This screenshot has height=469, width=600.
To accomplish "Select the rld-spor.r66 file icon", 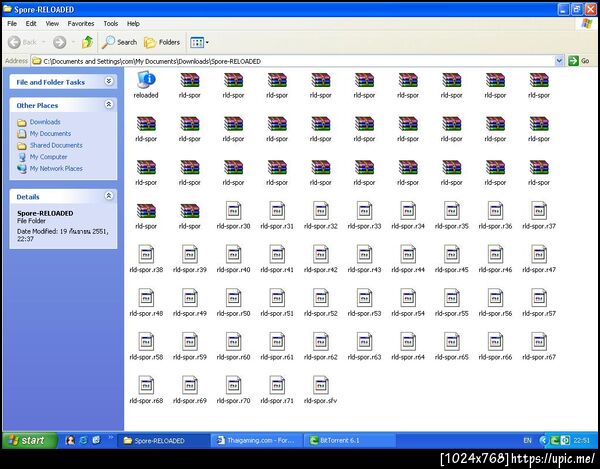I will pyautogui.click(x=495, y=342).
